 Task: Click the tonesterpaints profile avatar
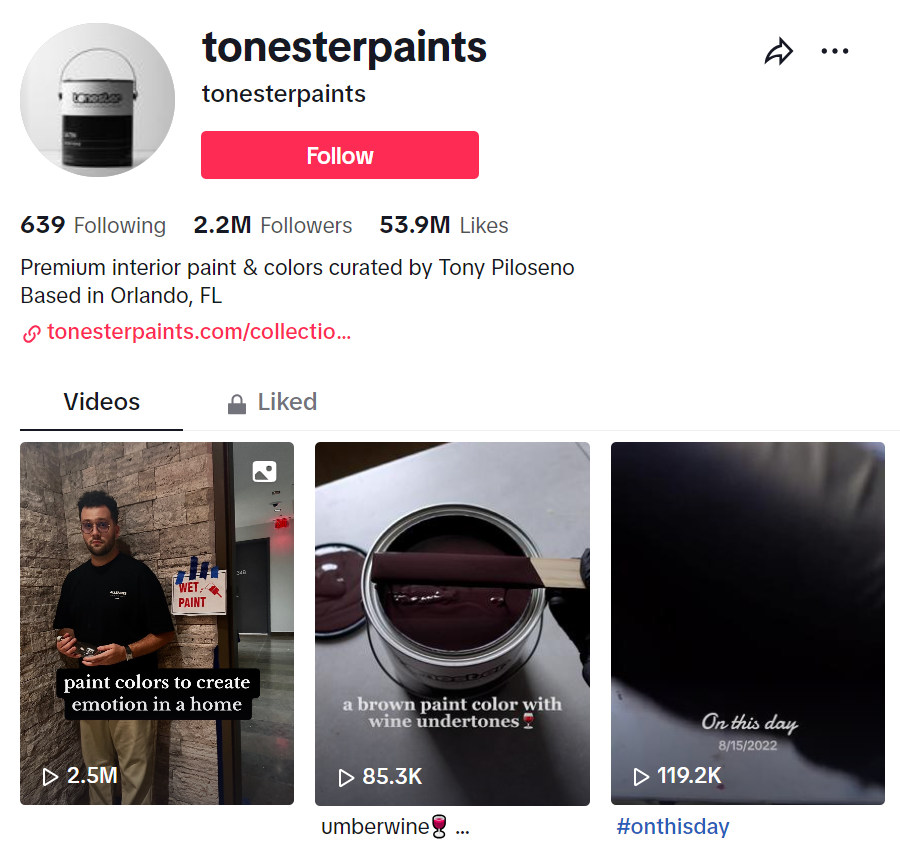point(98,100)
